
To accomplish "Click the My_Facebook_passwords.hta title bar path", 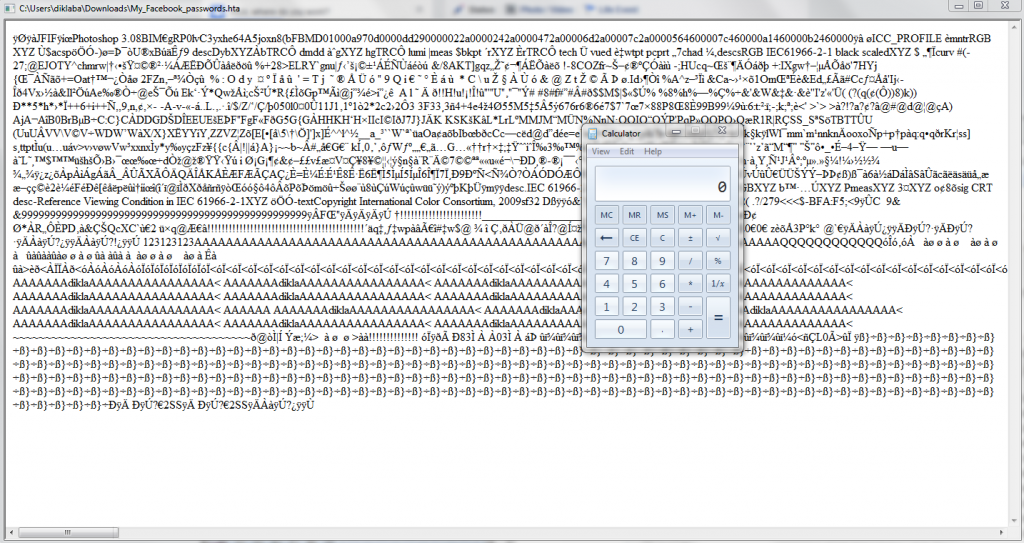I will tap(129, 8).
